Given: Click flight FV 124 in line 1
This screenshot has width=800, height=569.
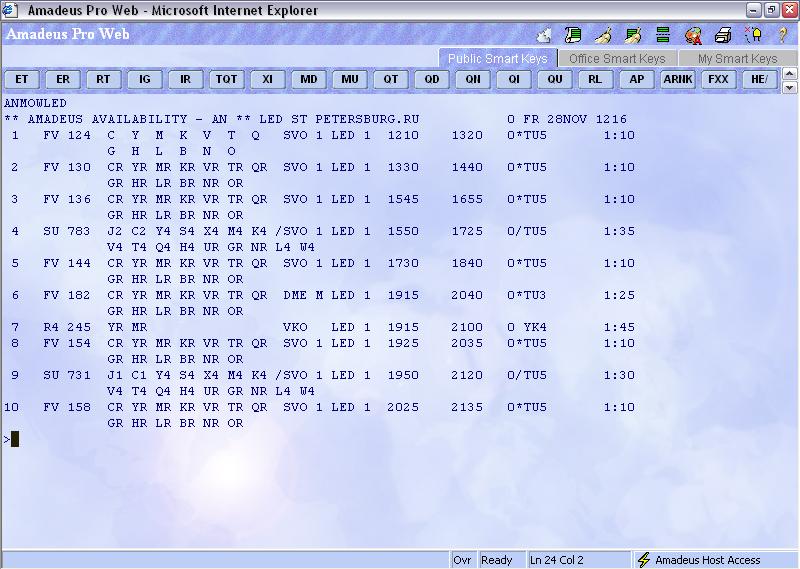Looking at the screenshot, I should click(x=67, y=135).
